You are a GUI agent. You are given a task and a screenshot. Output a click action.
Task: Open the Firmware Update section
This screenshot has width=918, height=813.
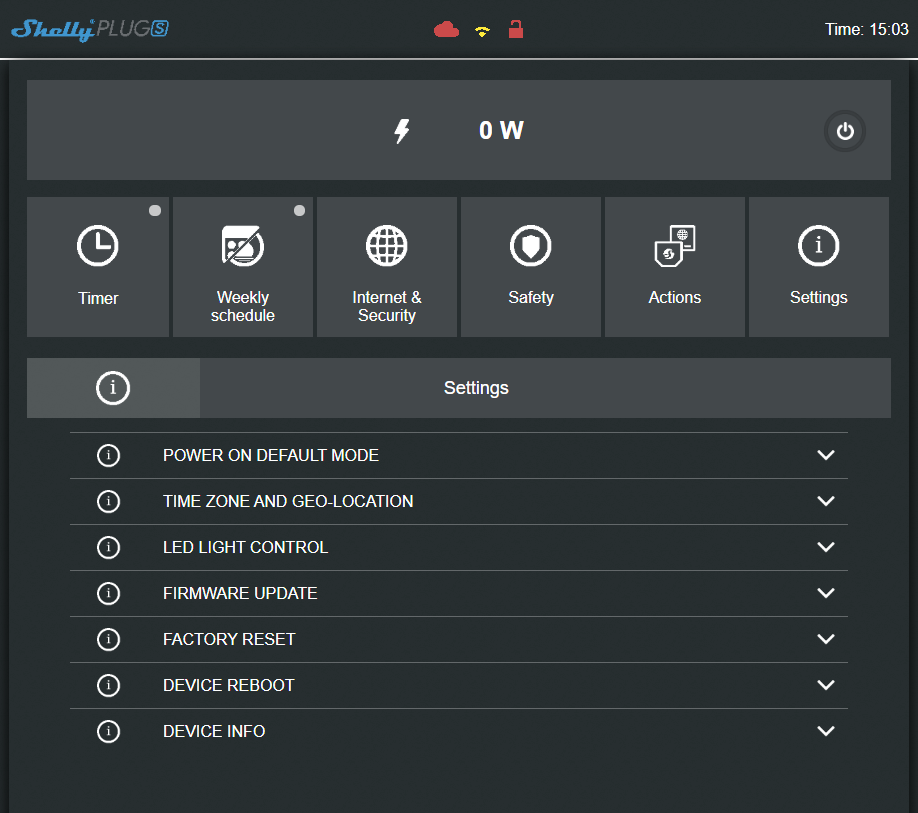point(240,593)
